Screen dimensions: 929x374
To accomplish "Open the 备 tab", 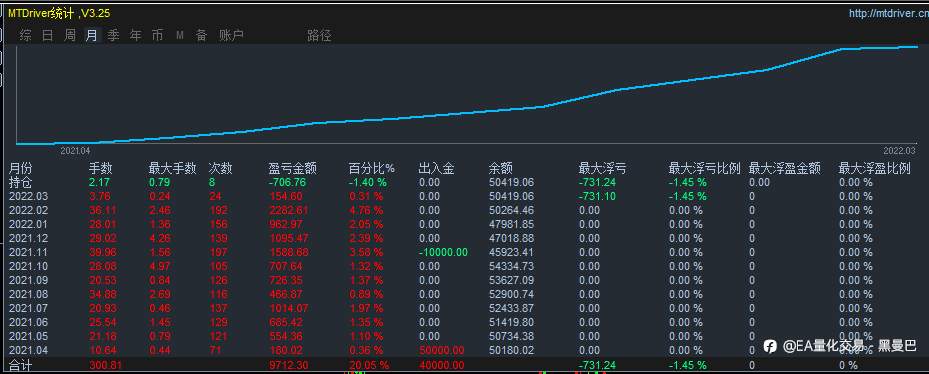I will coord(201,36).
